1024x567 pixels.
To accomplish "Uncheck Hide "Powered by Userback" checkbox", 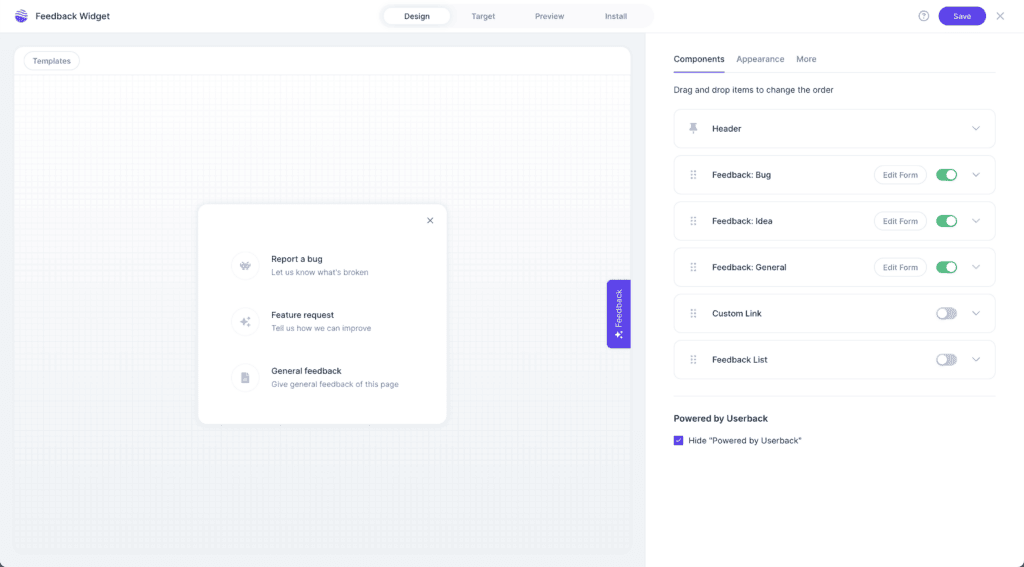I will (x=679, y=440).
